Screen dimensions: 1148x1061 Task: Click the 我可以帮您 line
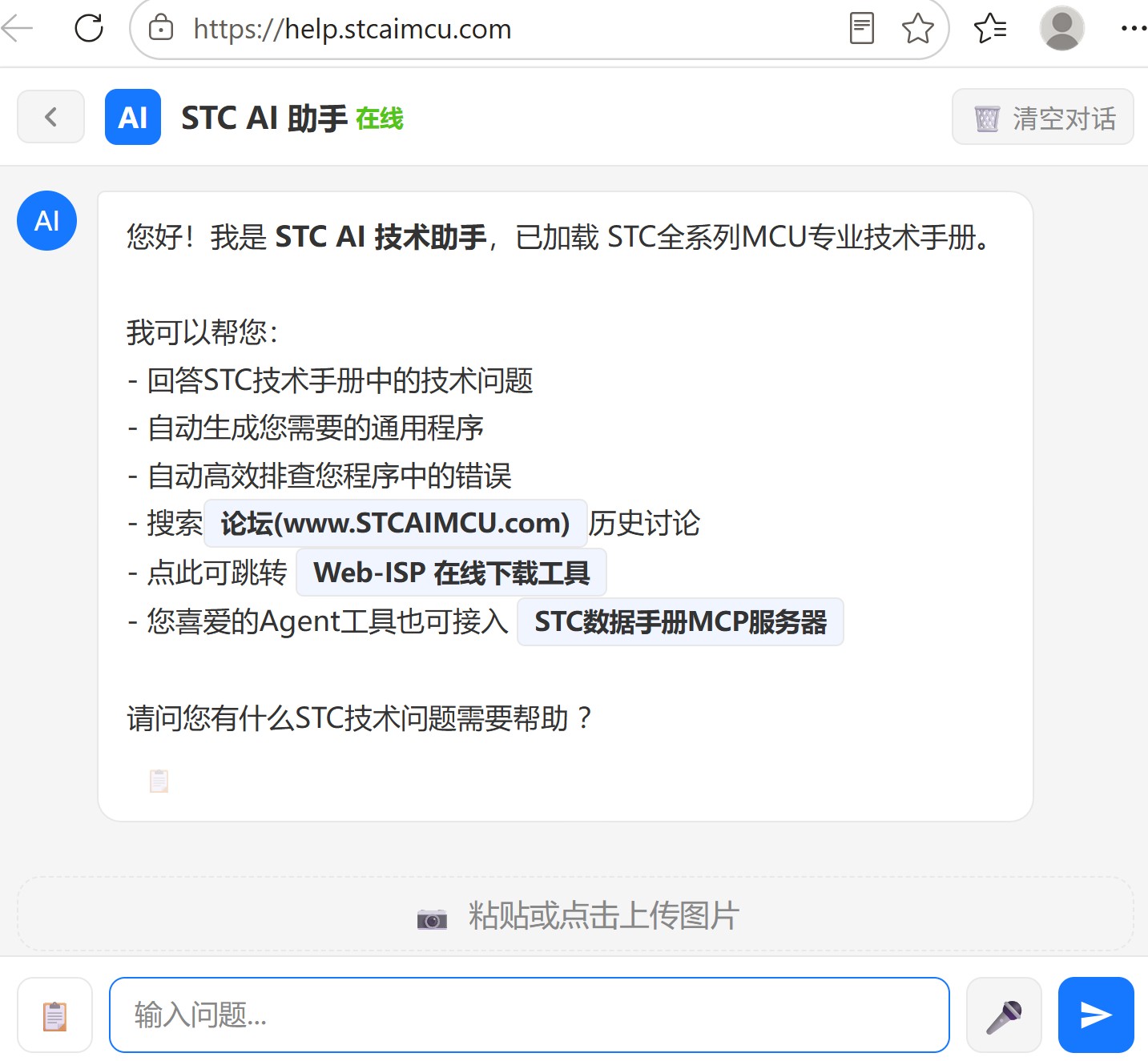pyautogui.click(x=202, y=332)
